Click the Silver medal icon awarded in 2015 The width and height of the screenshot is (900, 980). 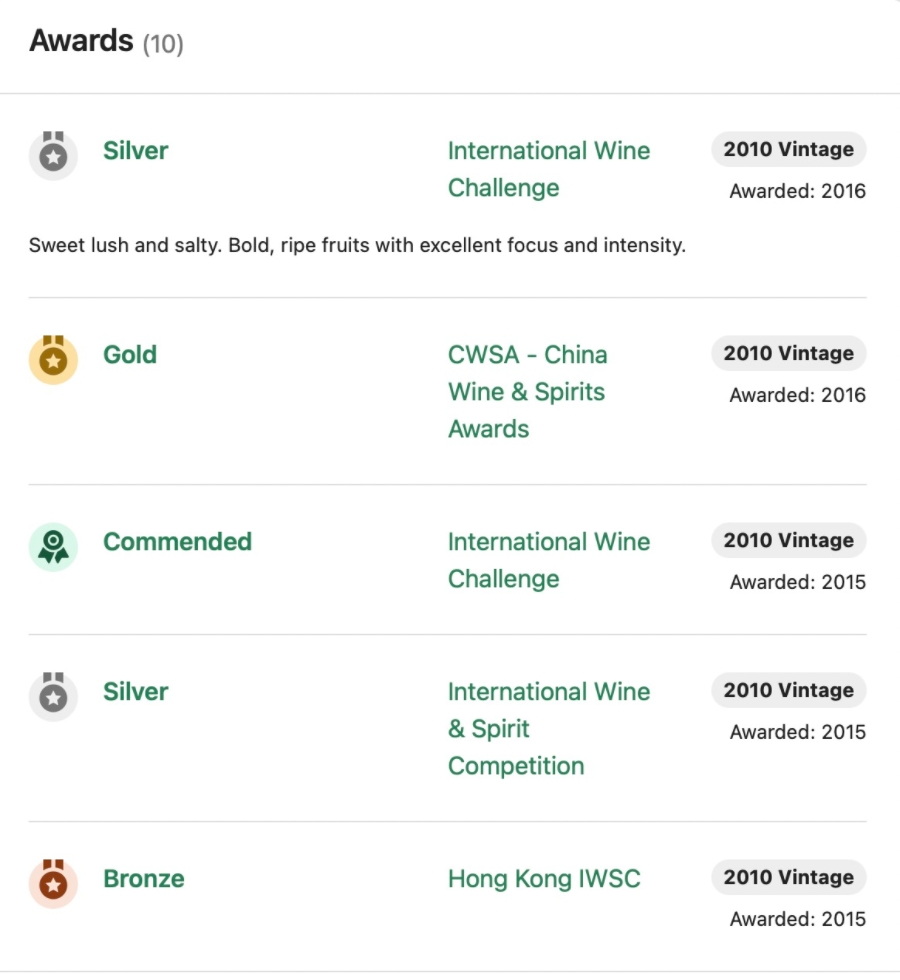click(x=53, y=696)
